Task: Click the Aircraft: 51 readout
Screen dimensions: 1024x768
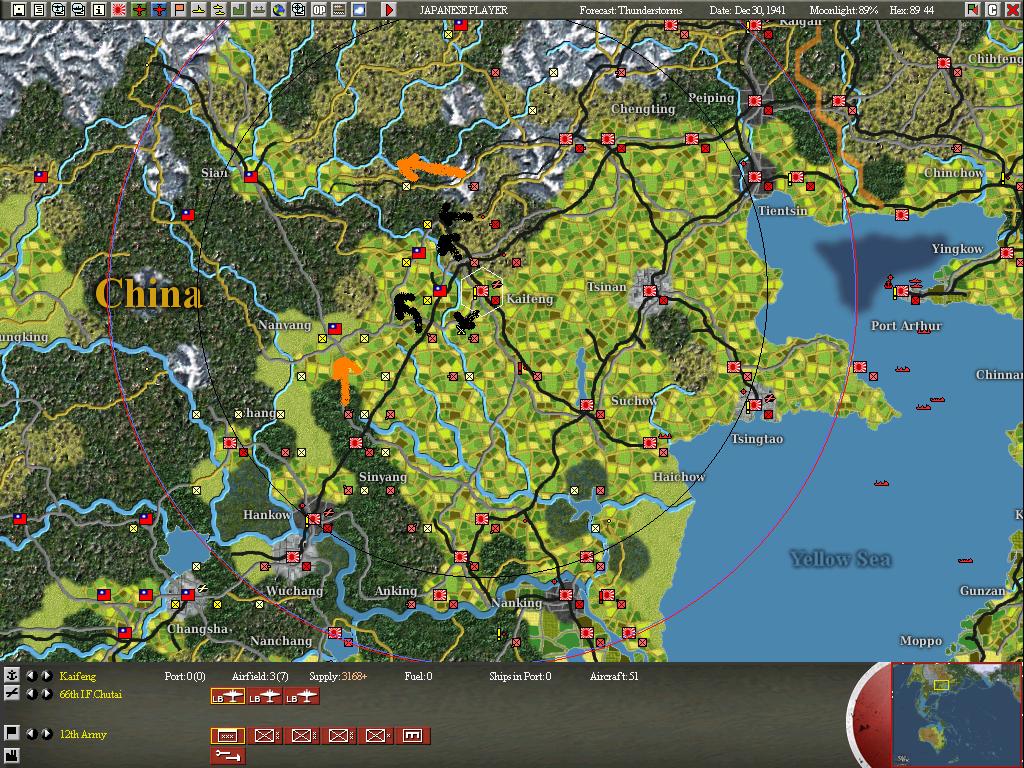Action: (614, 677)
